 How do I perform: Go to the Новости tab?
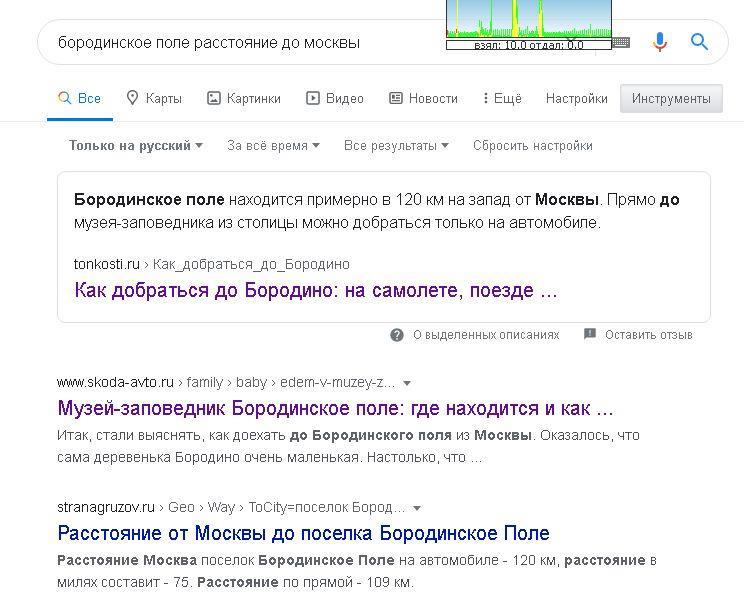coord(423,98)
